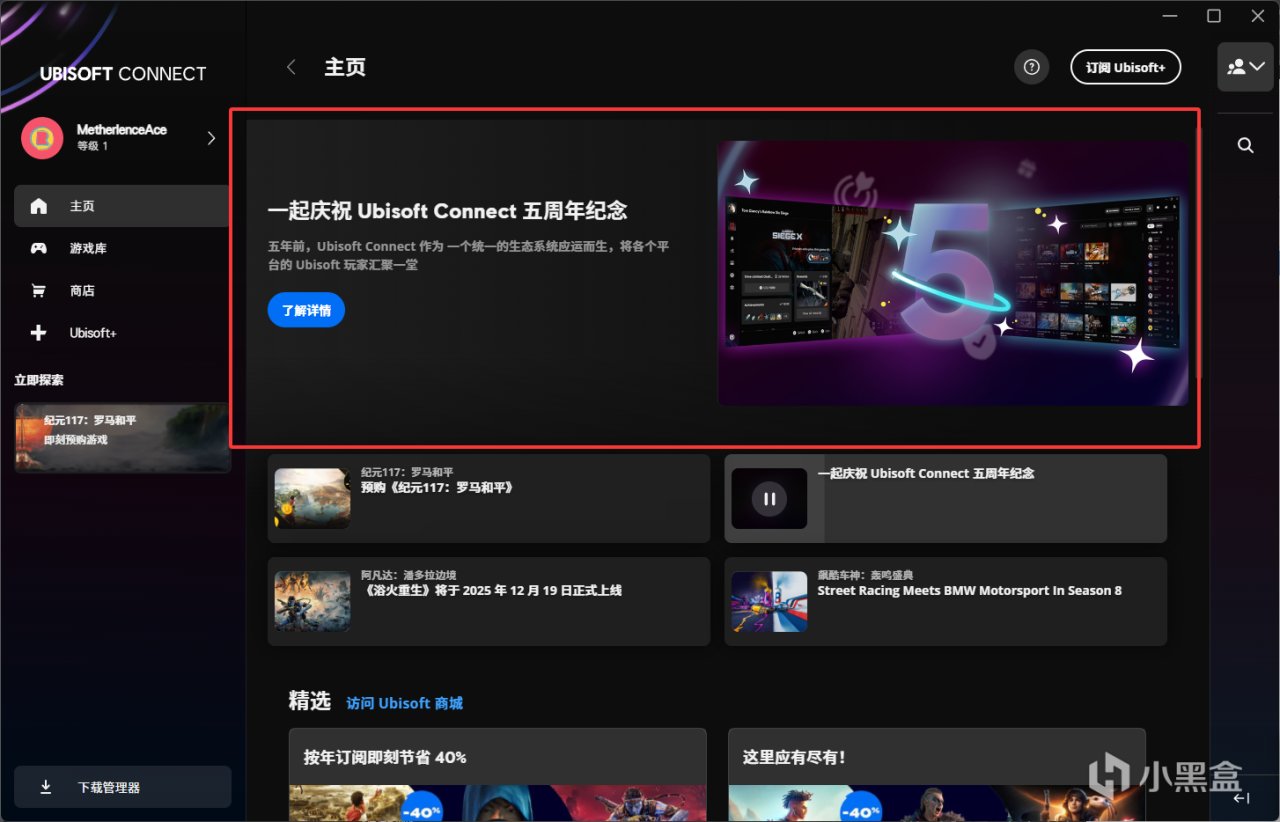Collapse the side panel with arrow icon
The width and height of the screenshot is (1280, 822).
tap(1241, 798)
